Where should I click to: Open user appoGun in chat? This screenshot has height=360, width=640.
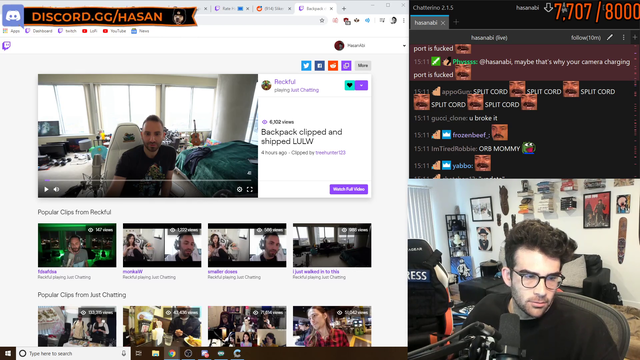(456, 92)
